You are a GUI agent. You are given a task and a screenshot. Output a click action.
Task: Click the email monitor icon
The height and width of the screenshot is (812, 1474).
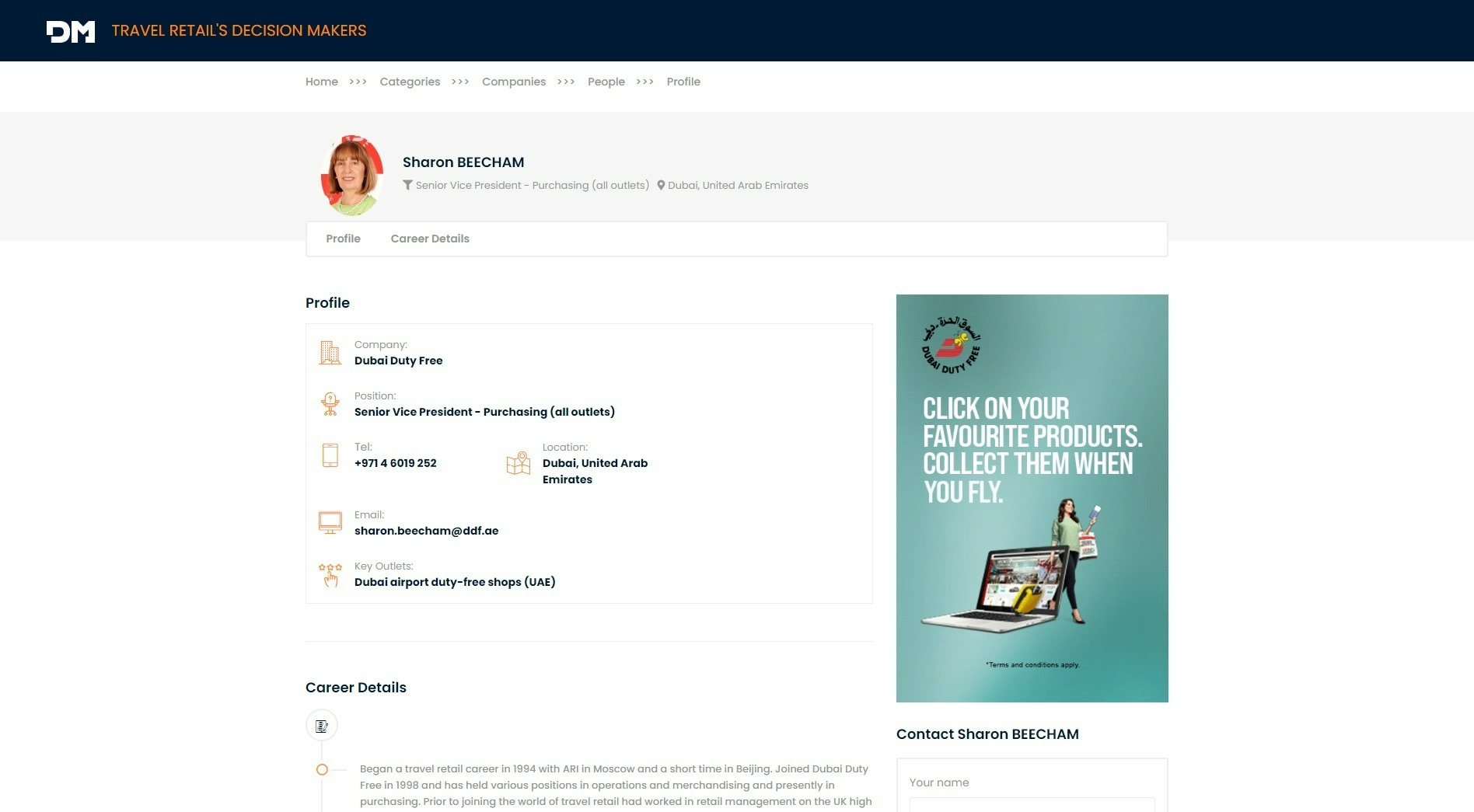pyautogui.click(x=330, y=522)
